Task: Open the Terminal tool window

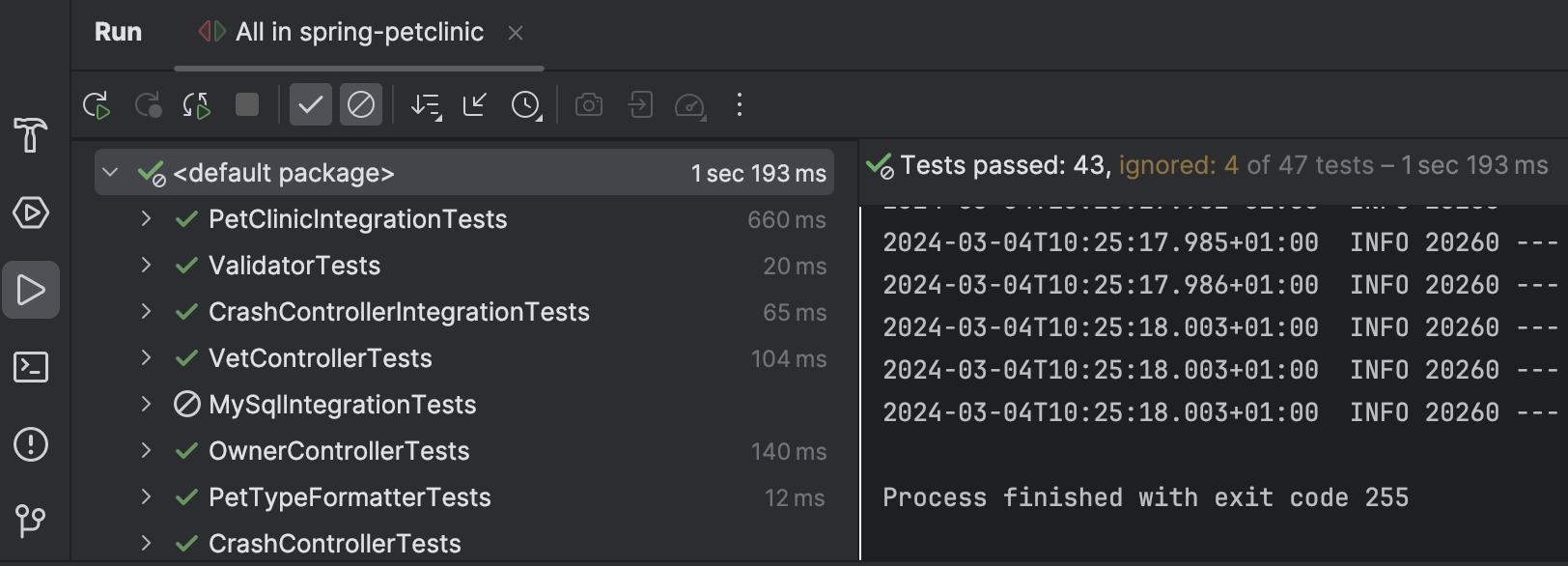Action: (x=31, y=367)
